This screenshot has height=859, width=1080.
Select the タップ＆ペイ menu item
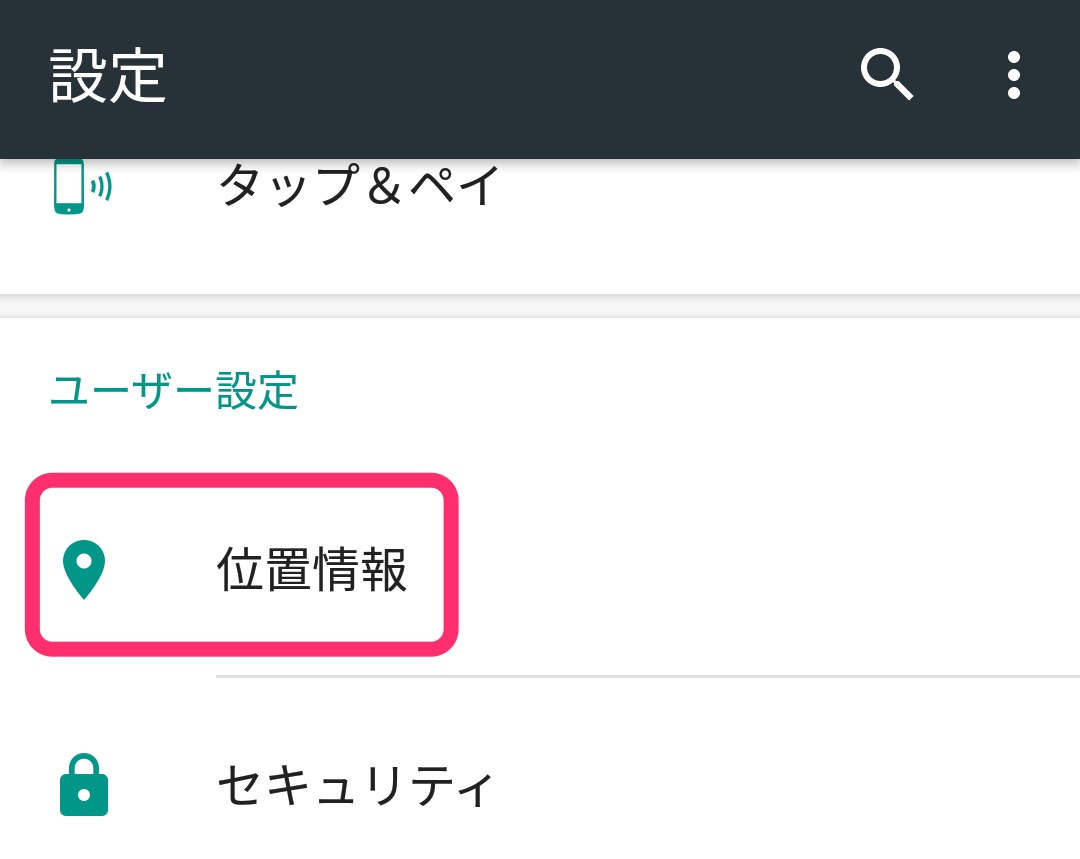tap(358, 186)
